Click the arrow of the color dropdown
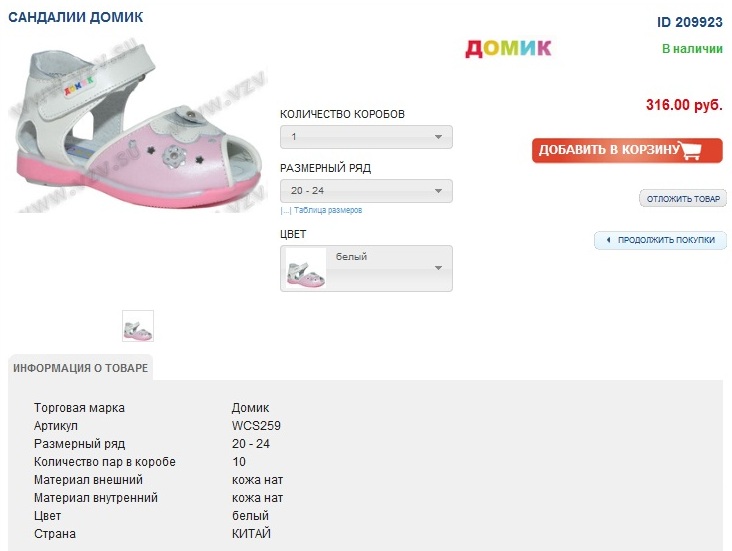The width and height of the screenshot is (732, 551). click(x=438, y=268)
